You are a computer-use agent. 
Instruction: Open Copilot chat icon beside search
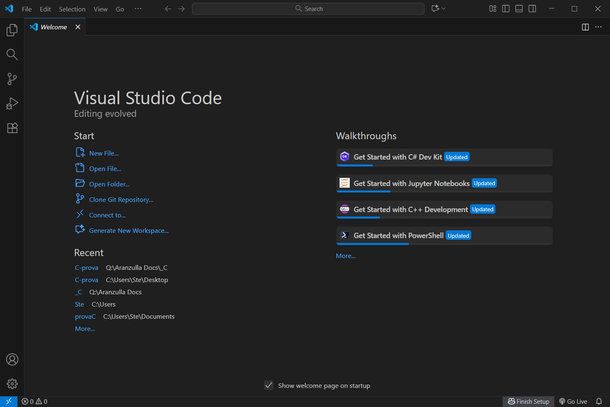(435, 9)
